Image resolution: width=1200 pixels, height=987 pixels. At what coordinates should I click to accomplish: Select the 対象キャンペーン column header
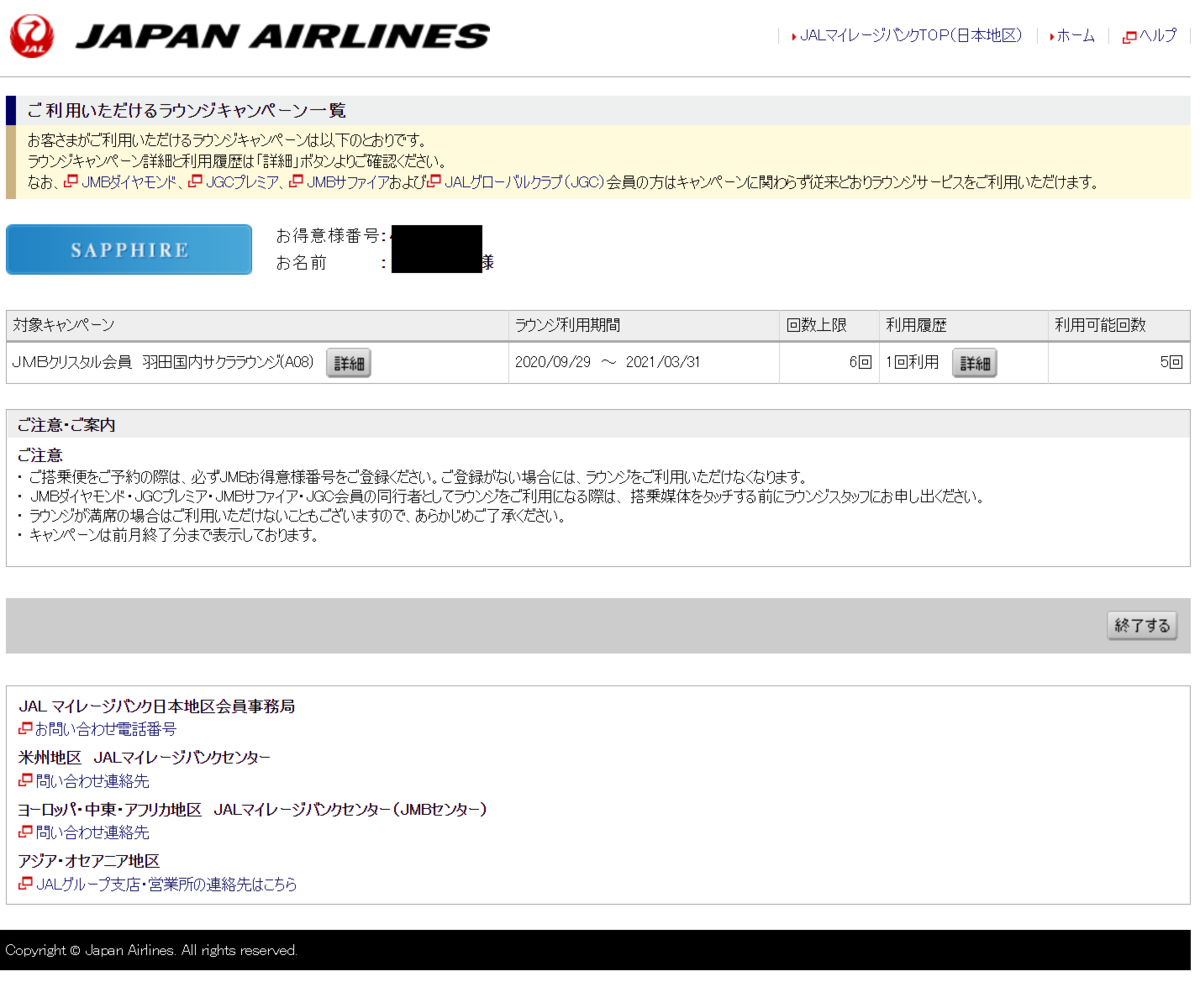point(257,325)
